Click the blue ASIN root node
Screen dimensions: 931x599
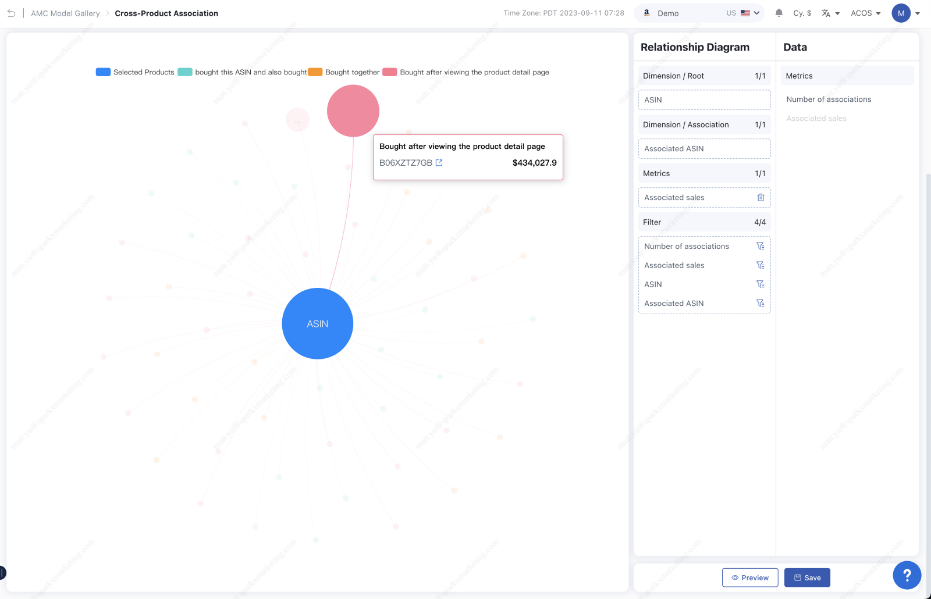317,324
